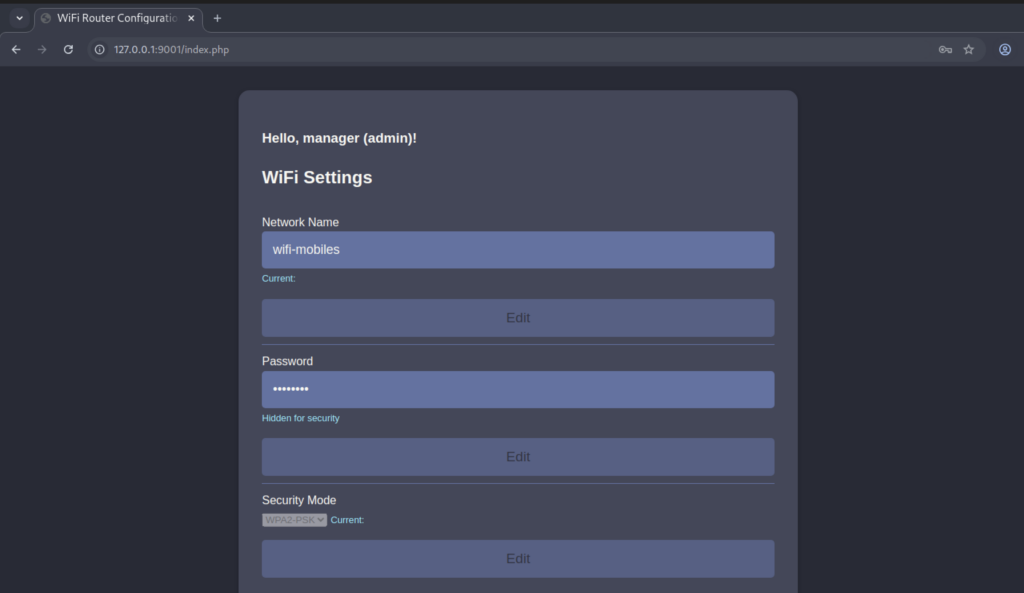1024x593 pixels.
Task: View site information icon in address bar
Action: click(99, 49)
